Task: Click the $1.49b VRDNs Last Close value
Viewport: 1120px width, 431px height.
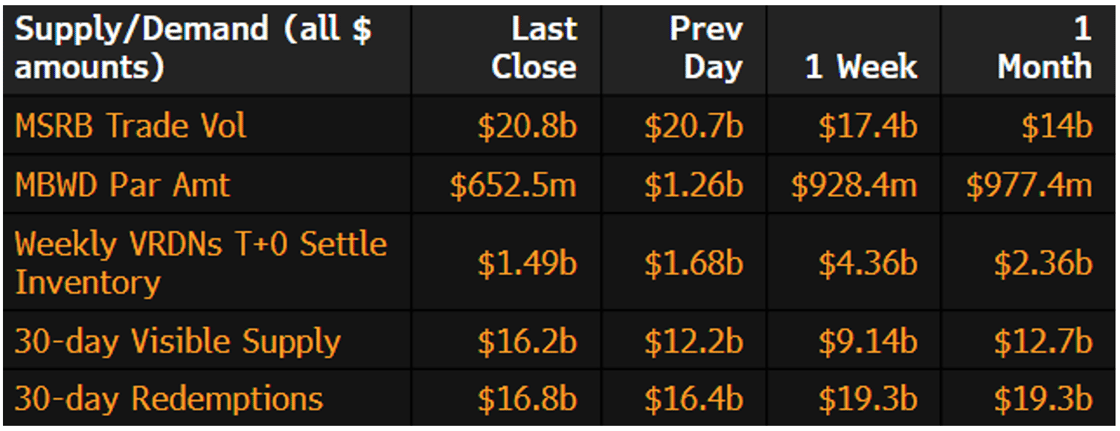Action: (x=527, y=262)
